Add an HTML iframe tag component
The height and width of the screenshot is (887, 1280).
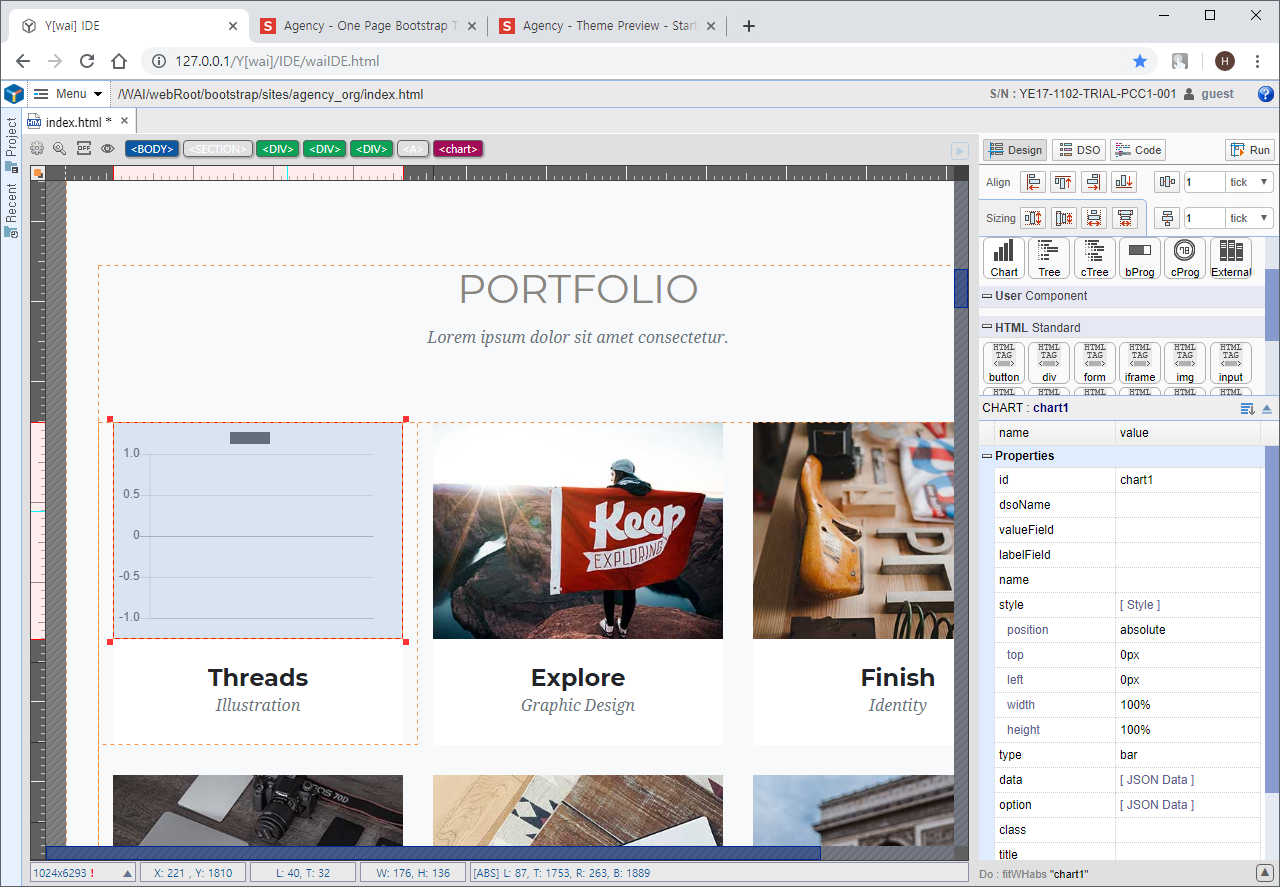click(x=1140, y=362)
